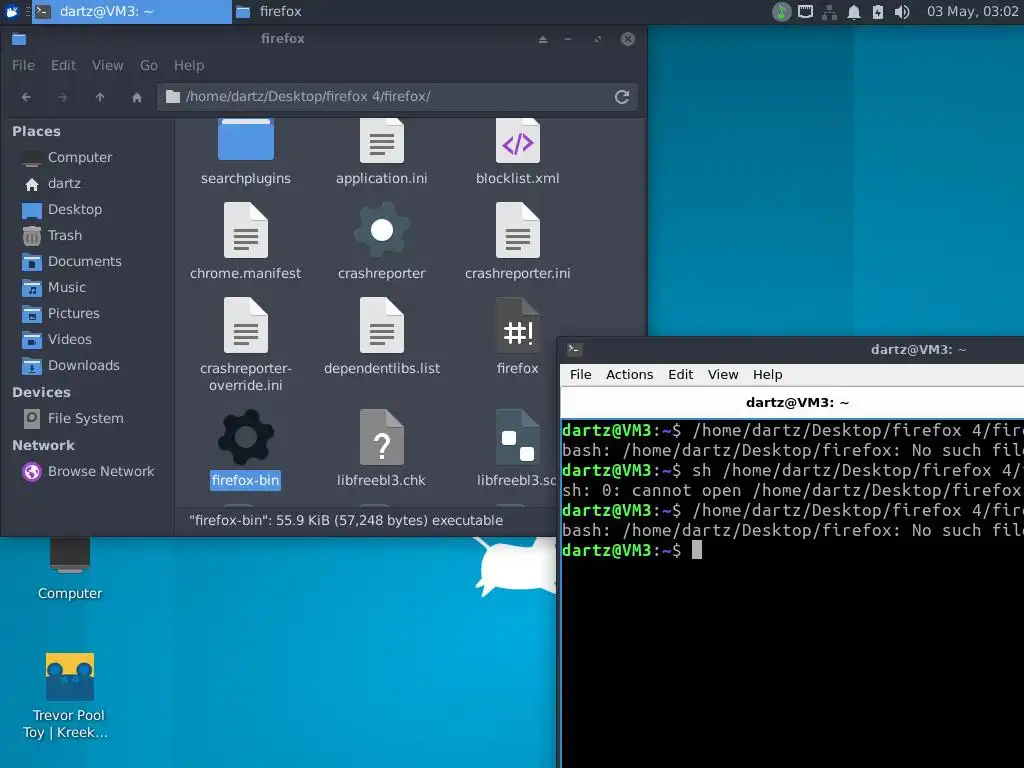Open the file manager Edit menu
This screenshot has height=768, width=1024.
(x=63, y=65)
